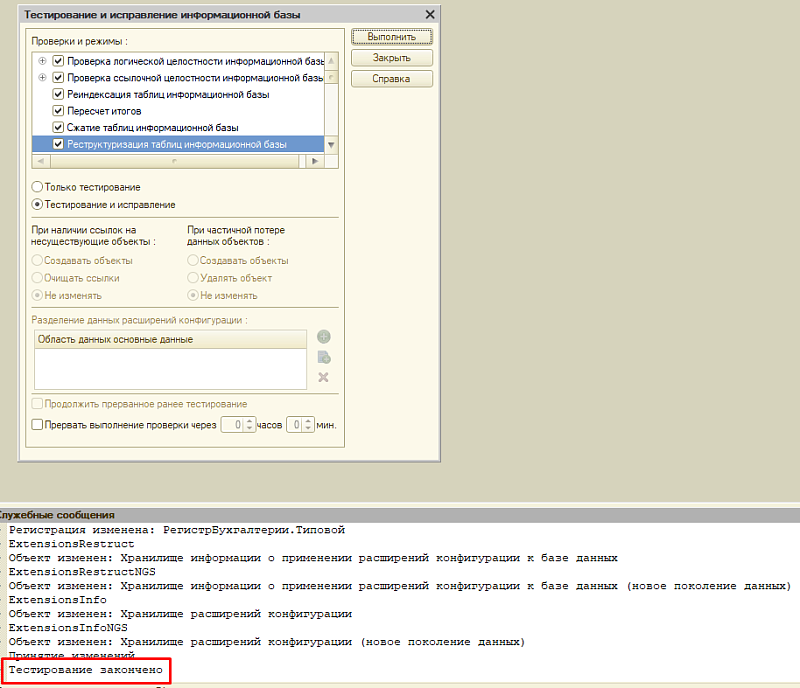
Task: Click the copy data area icon
Action: pos(323,357)
